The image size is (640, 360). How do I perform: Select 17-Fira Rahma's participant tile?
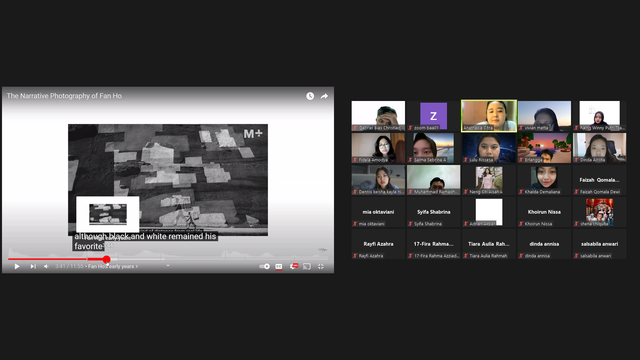[x=433, y=244]
